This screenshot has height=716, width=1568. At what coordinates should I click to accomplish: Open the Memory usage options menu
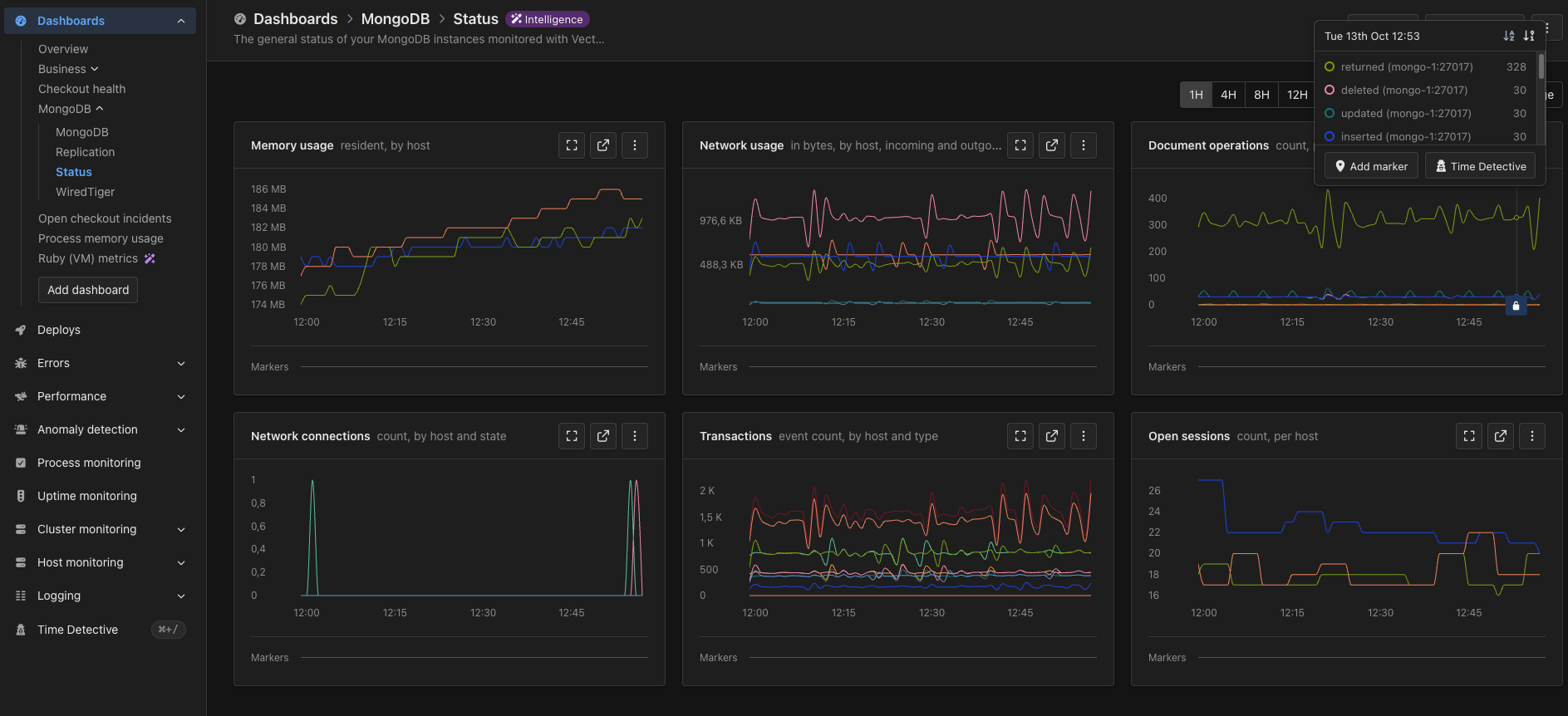[x=635, y=145]
